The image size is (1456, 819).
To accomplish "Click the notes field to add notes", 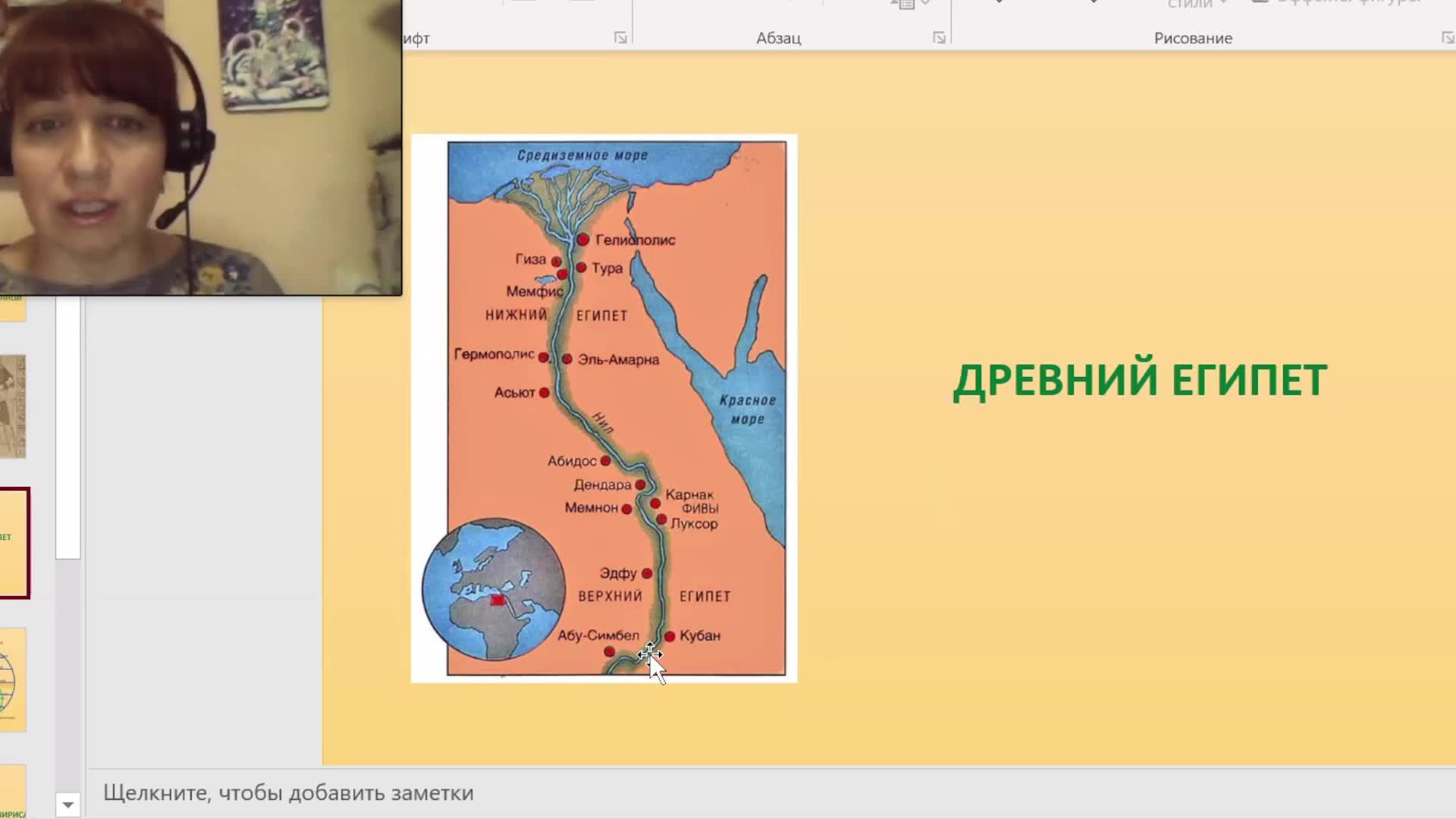I will [x=288, y=792].
